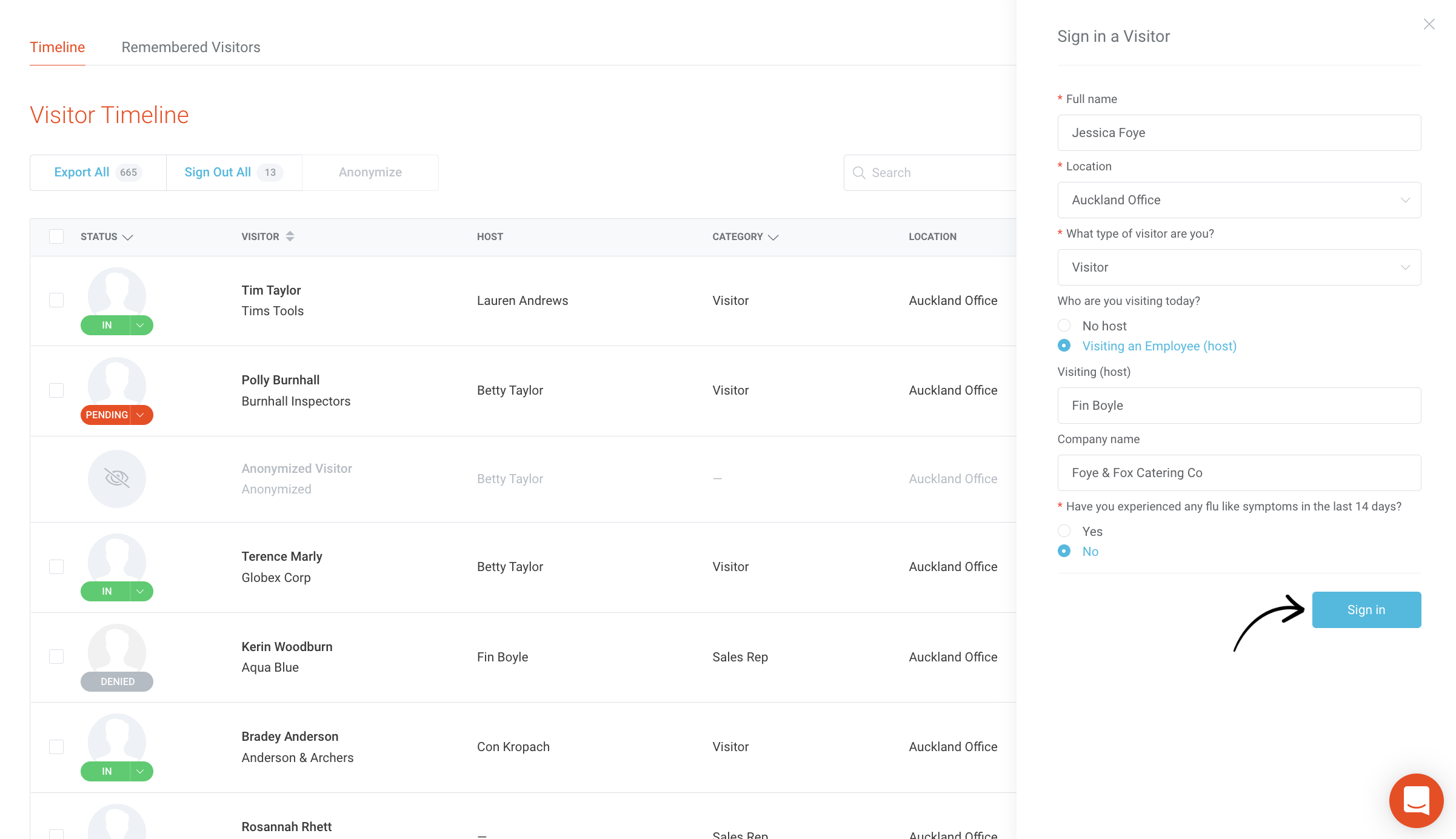Tick the checkbox for Polly Burnhall
Viewport: 1456px width, 839px height.
[x=56, y=390]
